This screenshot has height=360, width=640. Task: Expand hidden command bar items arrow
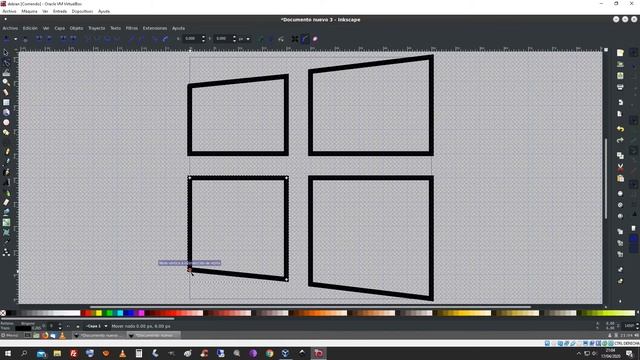click(x=620, y=301)
